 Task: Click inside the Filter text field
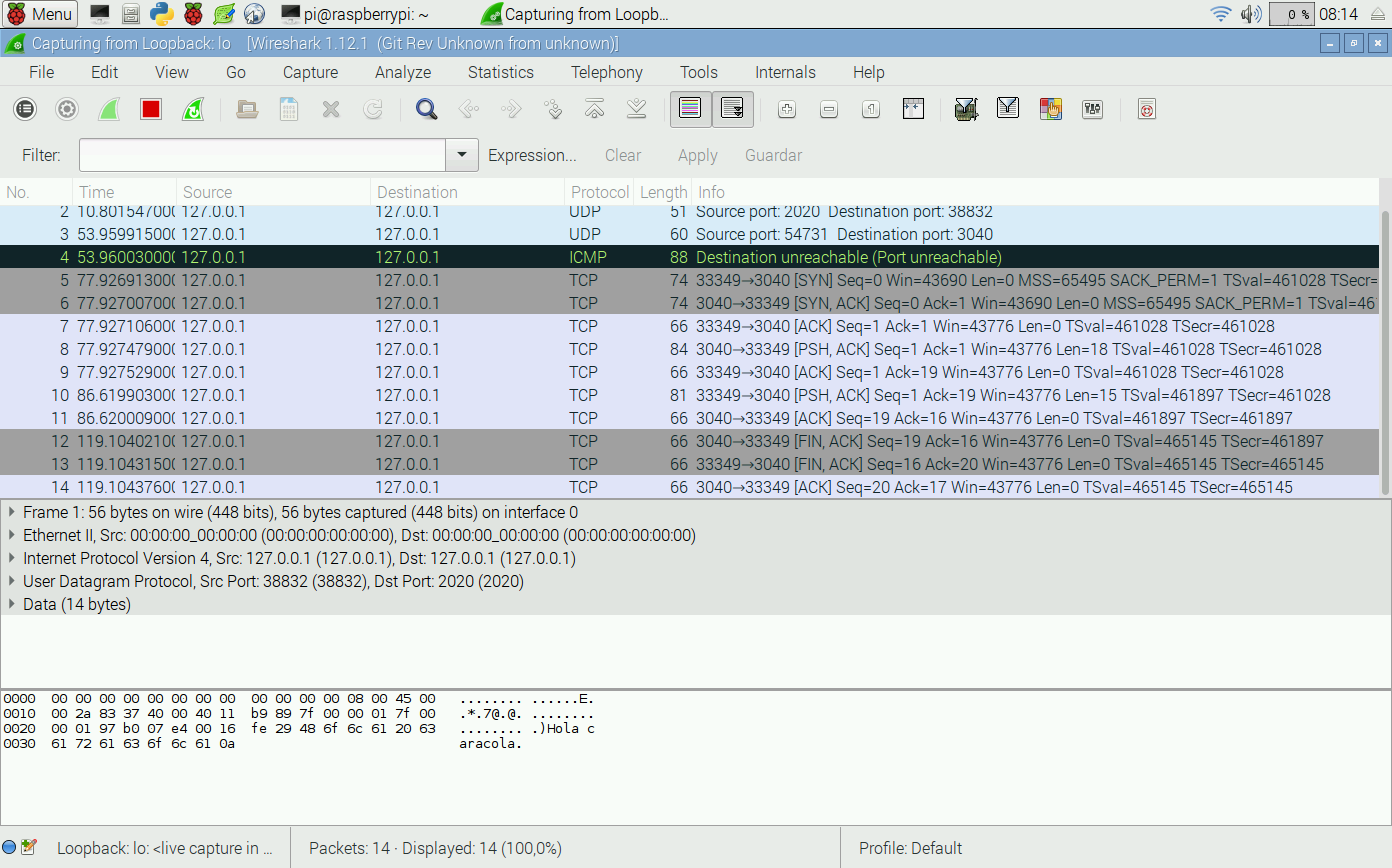click(262, 155)
